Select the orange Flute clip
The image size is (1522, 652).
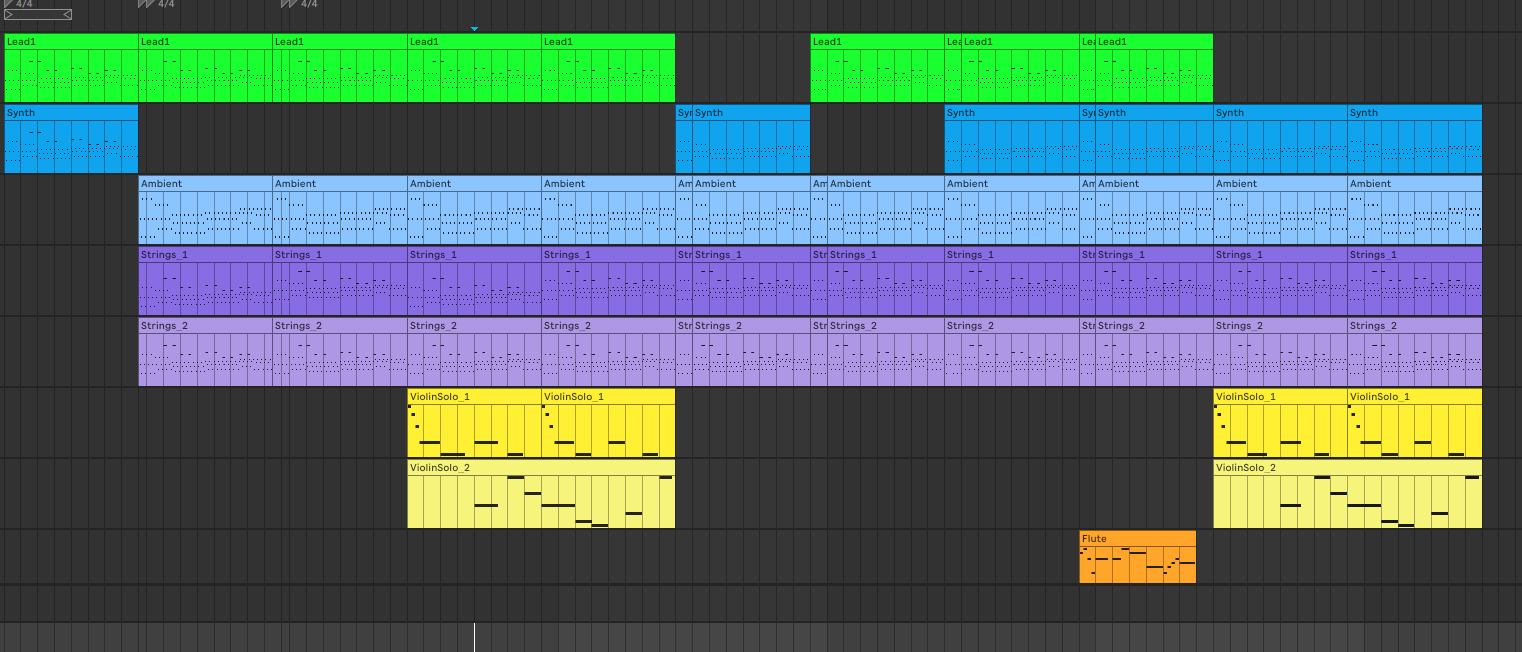(1137, 557)
